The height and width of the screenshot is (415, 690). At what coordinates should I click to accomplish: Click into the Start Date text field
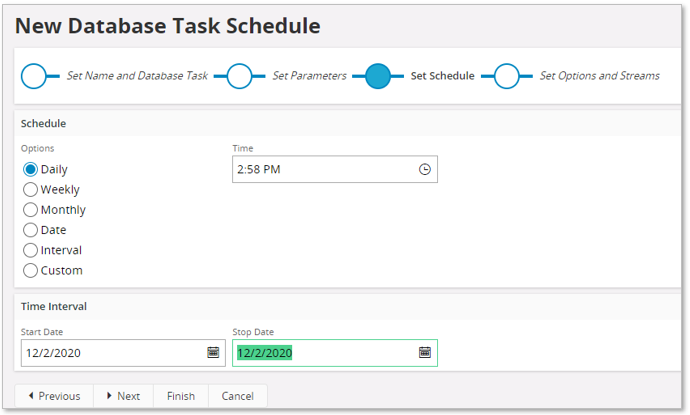click(110, 352)
